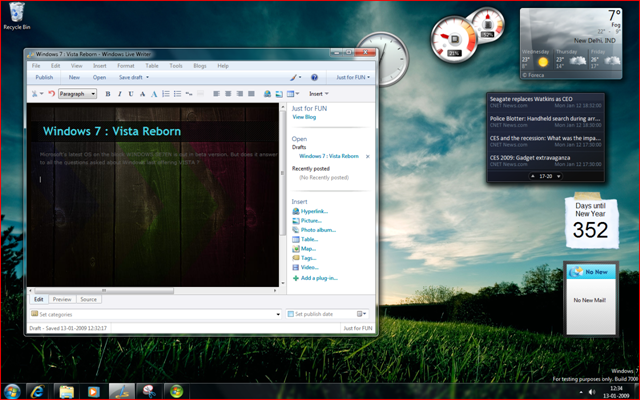Click the Photo album... sidebar icon
Screen dimensions: 640x400
click(x=296, y=230)
